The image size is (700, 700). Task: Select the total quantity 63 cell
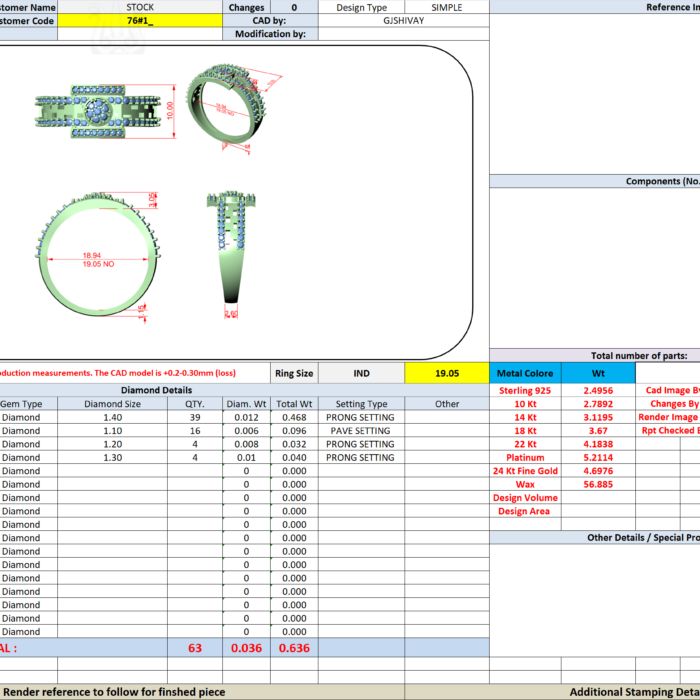[195, 648]
